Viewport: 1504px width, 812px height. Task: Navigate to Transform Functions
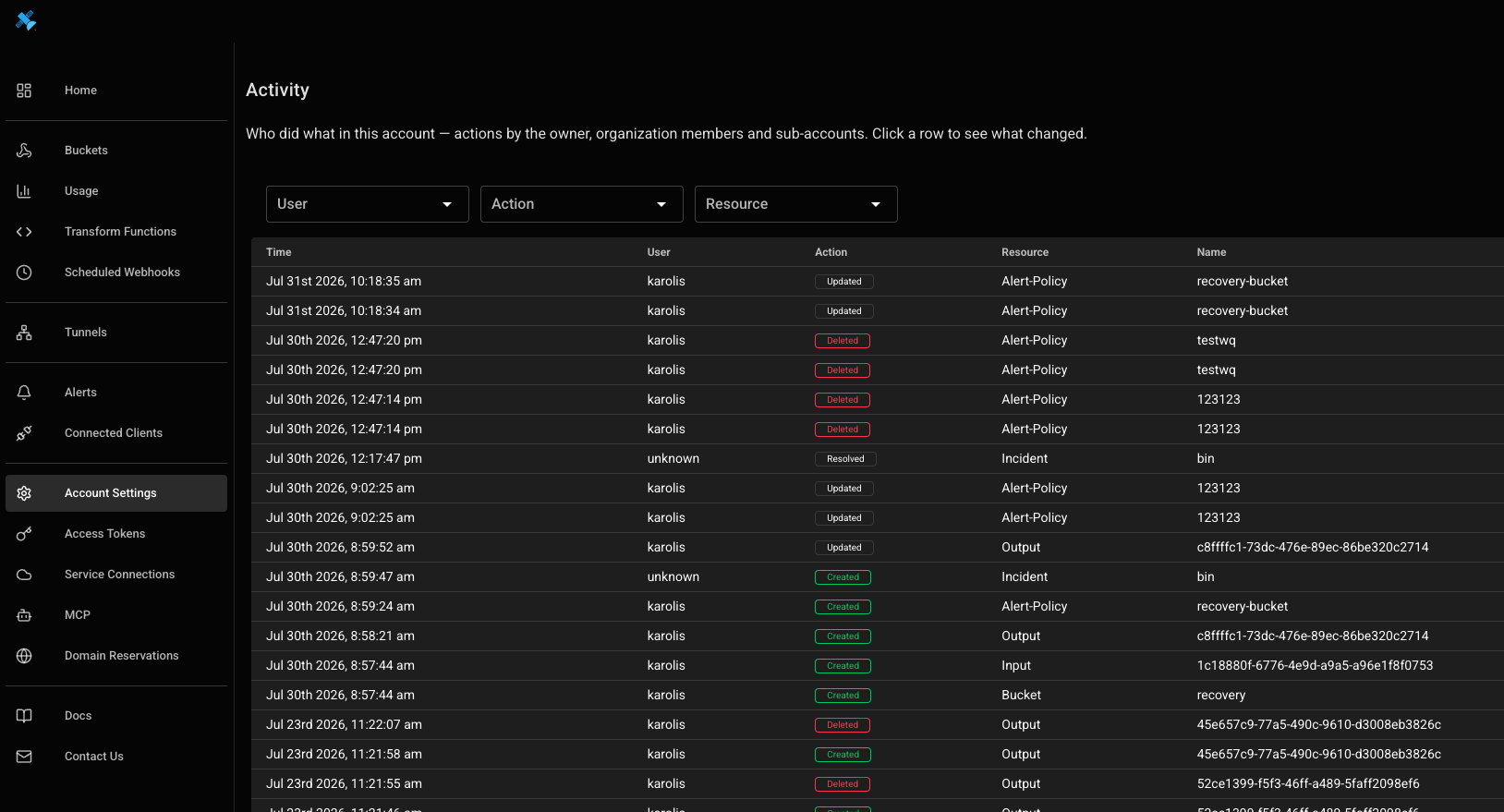[x=116, y=232]
